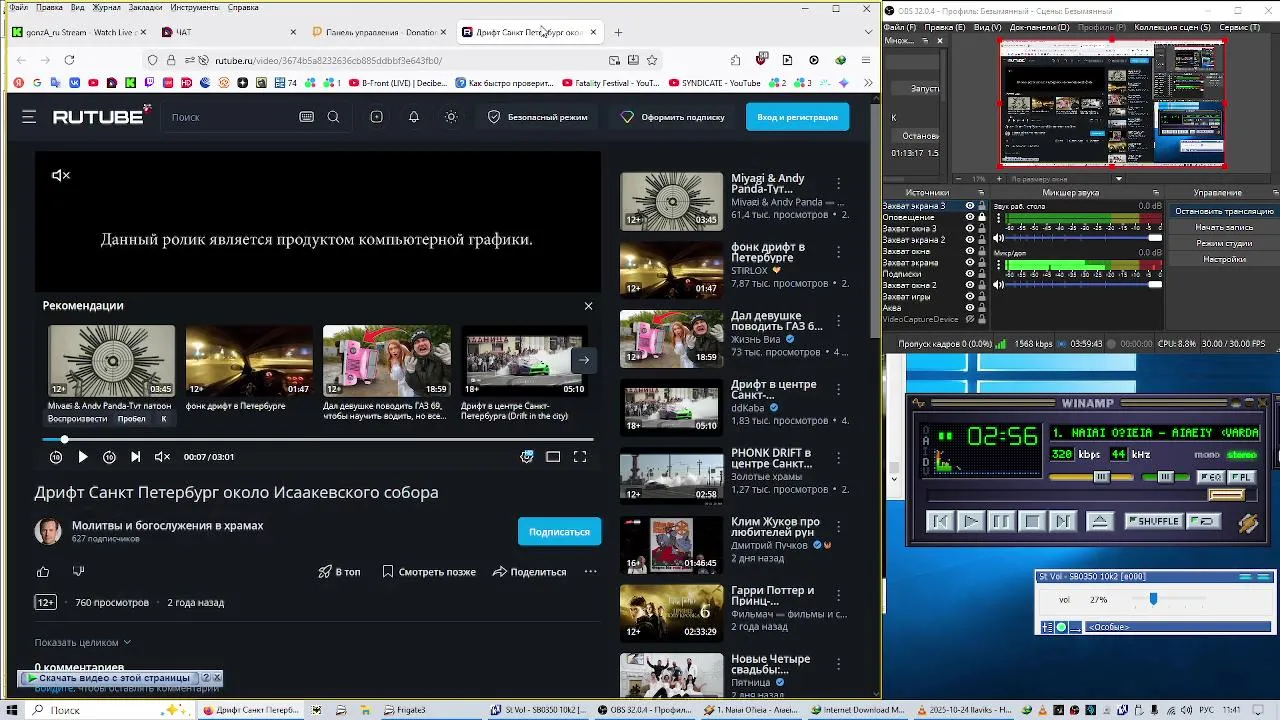The image size is (1280, 720).
Task: Subscribe with Подписаться button
Action: [x=559, y=532]
